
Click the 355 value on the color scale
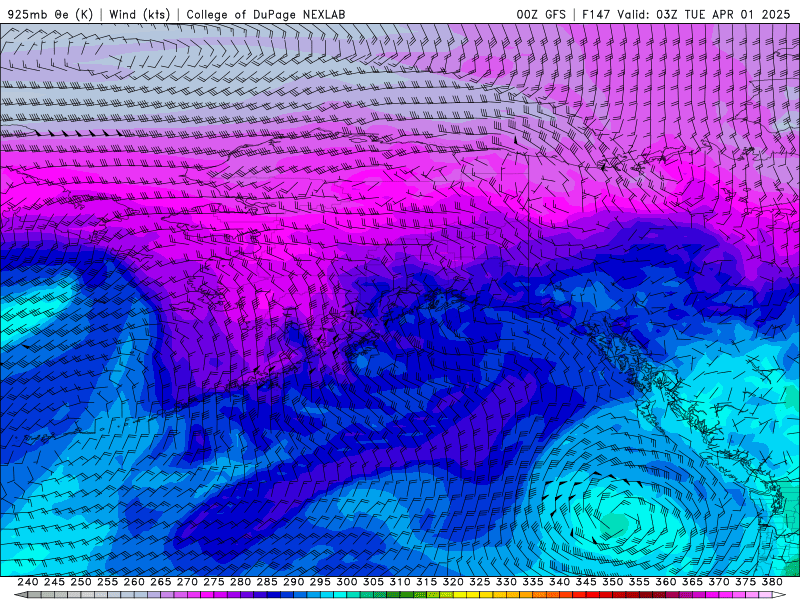[639, 582]
